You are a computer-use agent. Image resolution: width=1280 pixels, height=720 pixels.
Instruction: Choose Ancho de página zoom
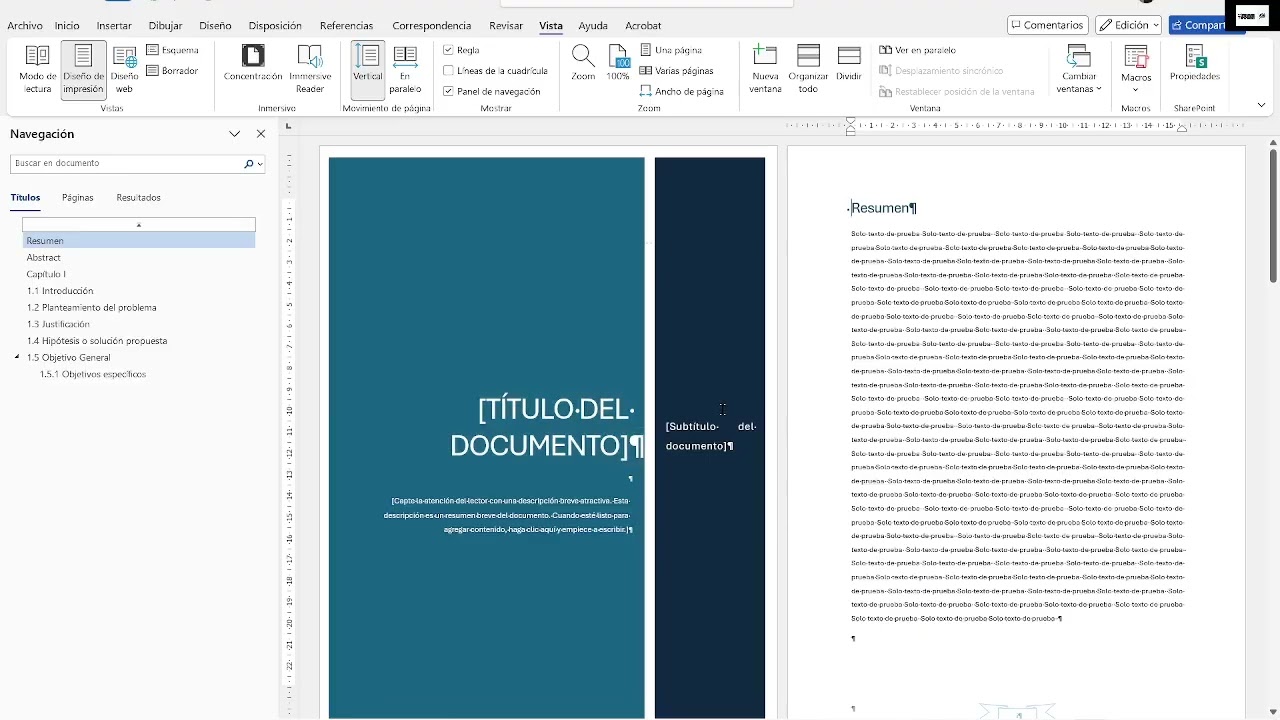[x=682, y=91]
